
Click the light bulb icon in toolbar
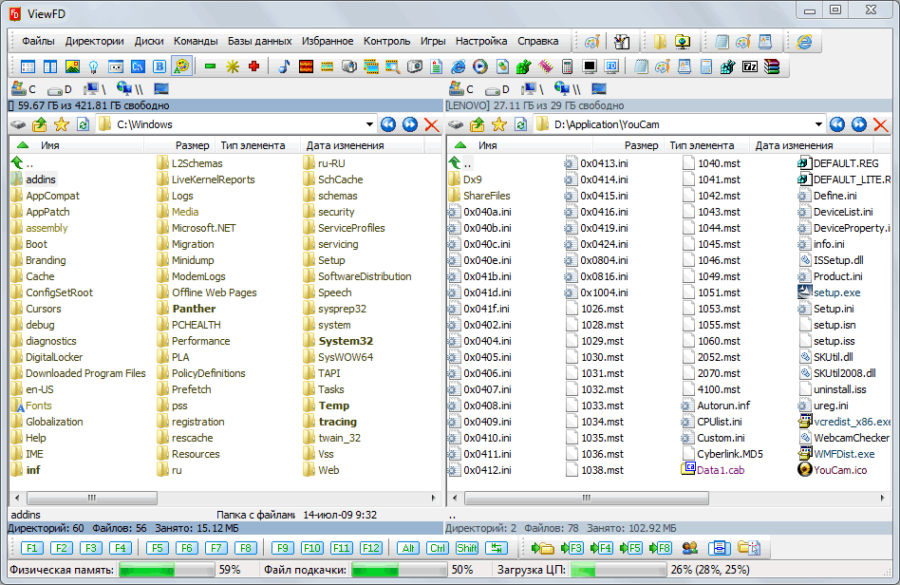93,67
